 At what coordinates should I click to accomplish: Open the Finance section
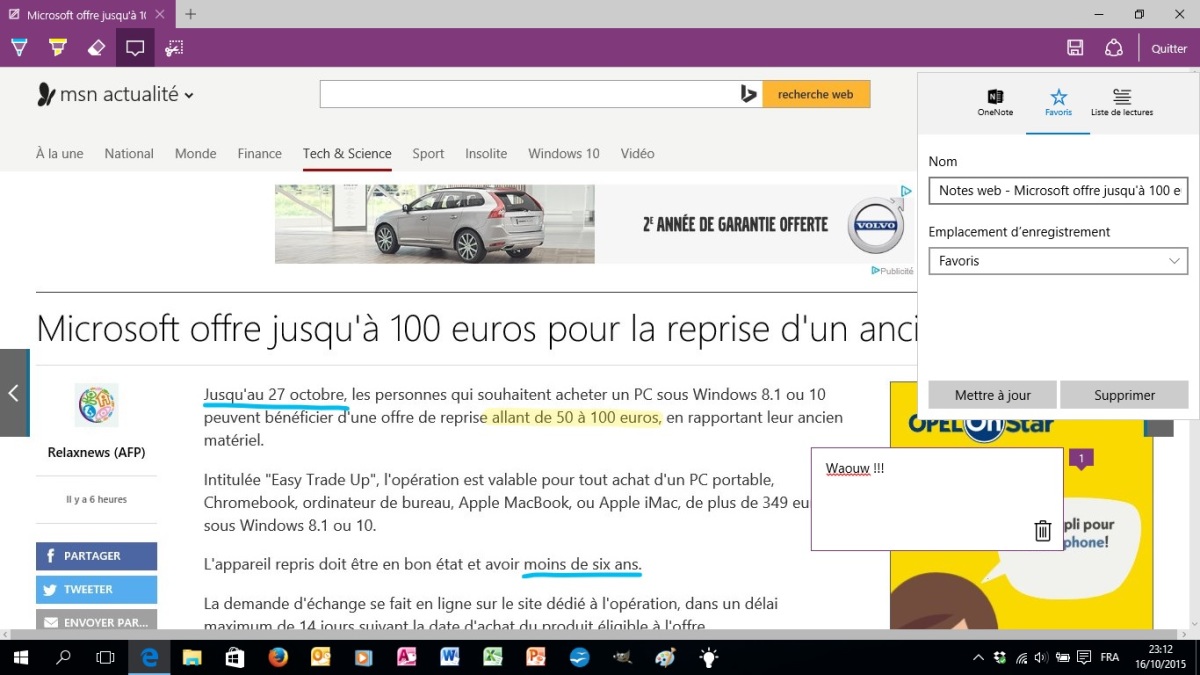click(260, 153)
